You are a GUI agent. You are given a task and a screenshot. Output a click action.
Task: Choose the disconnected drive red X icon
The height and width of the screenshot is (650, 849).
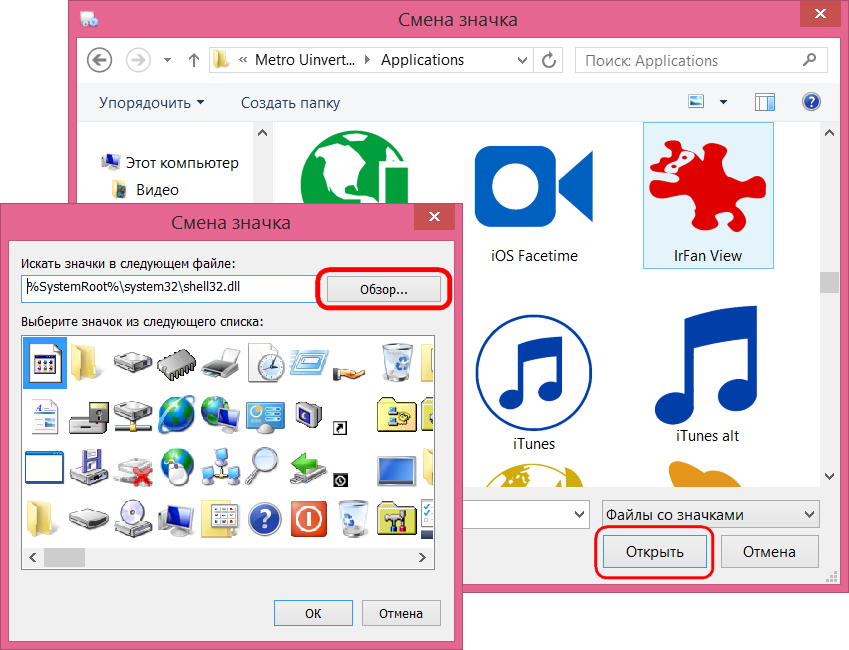[x=134, y=471]
